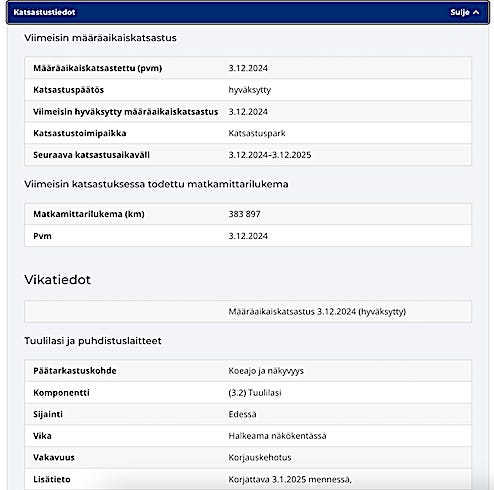Select the value Koeajo ja näkyvyys
This screenshot has height=490, width=494.
click(x=266, y=371)
